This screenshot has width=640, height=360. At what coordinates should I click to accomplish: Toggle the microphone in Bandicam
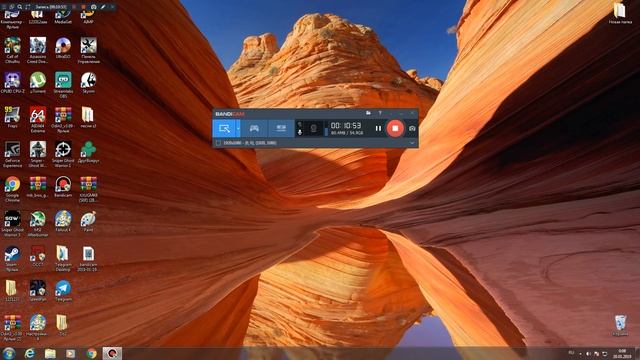click(300, 132)
